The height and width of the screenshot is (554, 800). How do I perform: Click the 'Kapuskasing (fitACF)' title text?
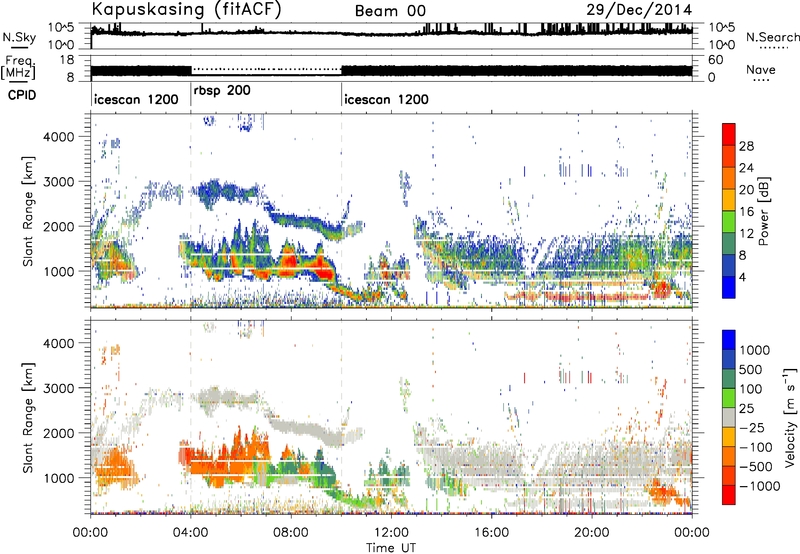[186, 10]
